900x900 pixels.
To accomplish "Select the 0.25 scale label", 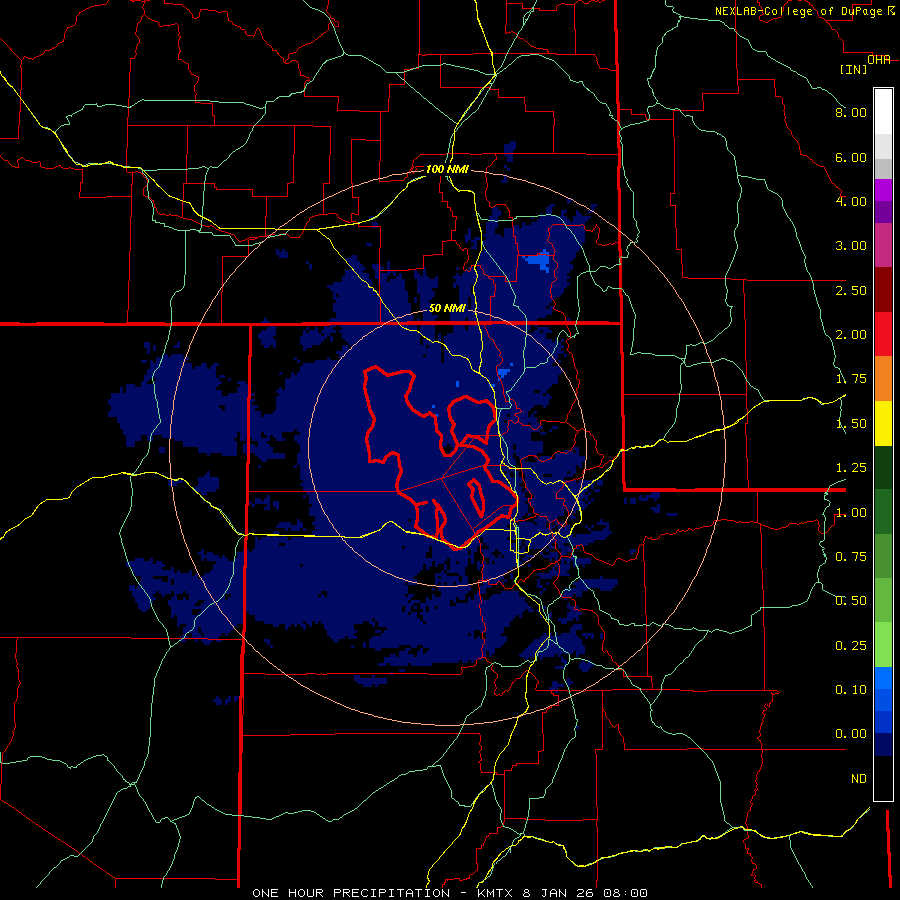I will coord(851,646).
